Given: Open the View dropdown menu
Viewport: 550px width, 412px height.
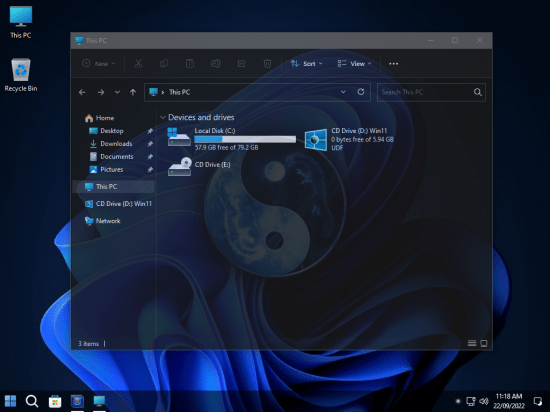Looking at the screenshot, I should 354,63.
